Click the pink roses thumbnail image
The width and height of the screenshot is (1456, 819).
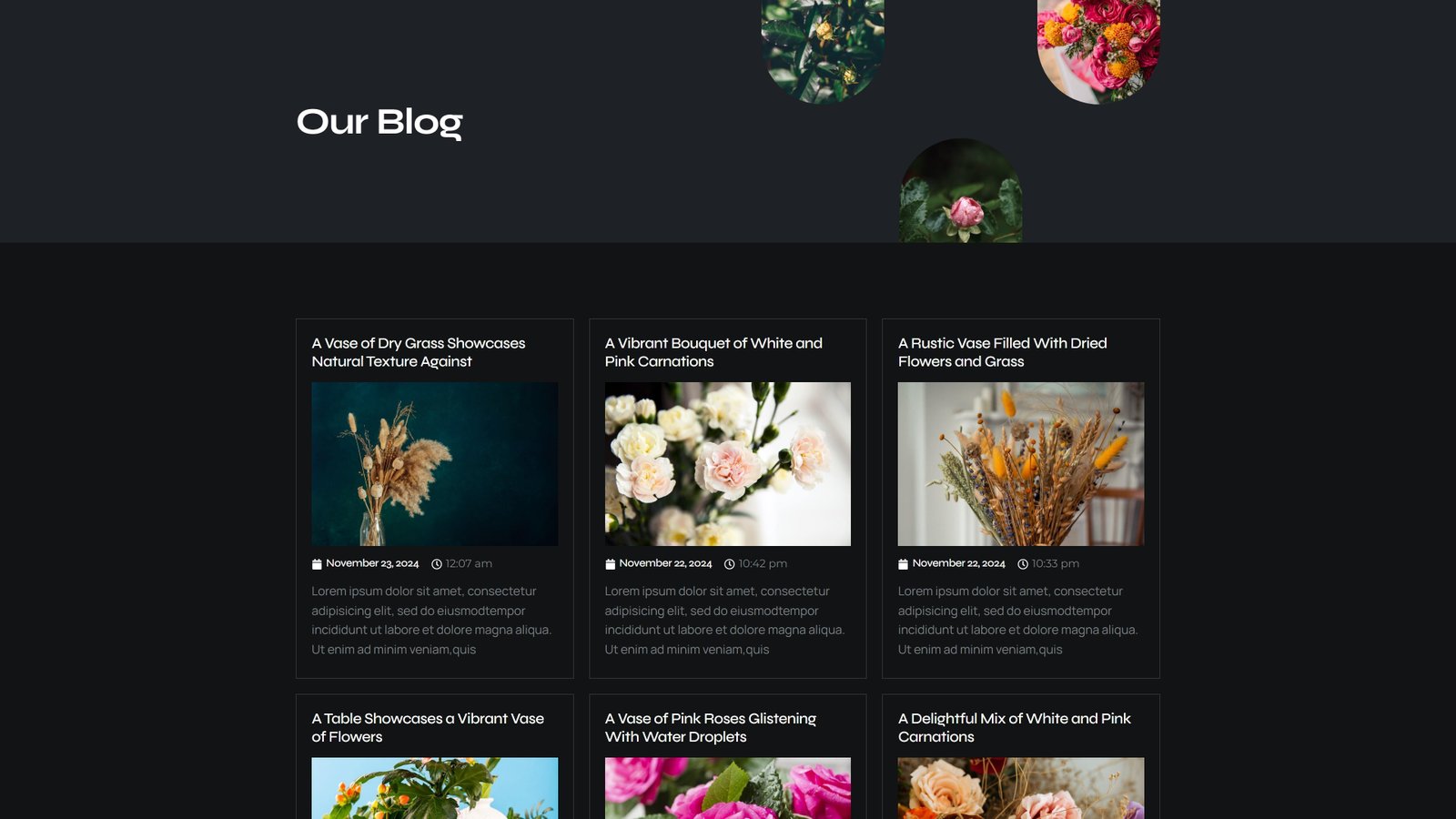(x=728, y=788)
